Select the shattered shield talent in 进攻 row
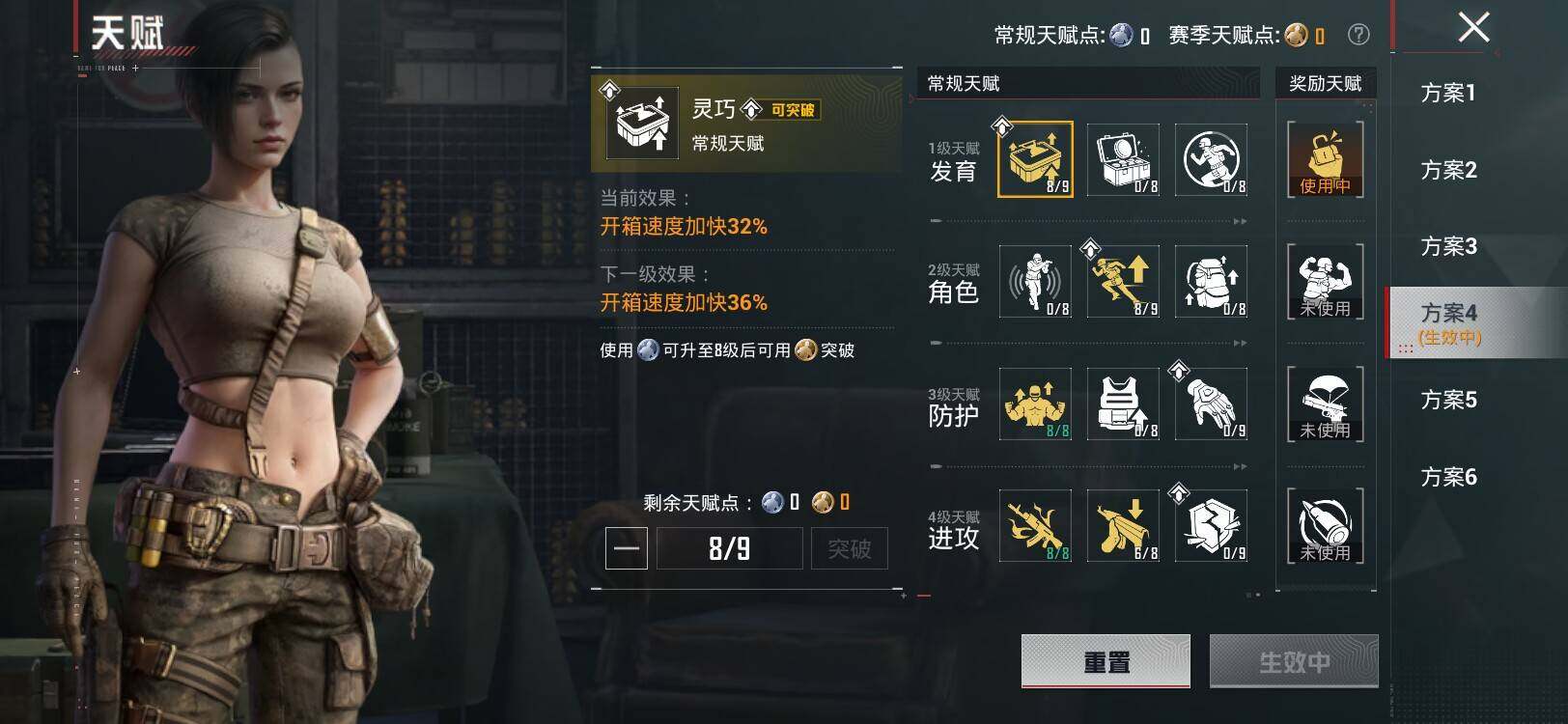The image size is (1568, 724). point(1211,526)
